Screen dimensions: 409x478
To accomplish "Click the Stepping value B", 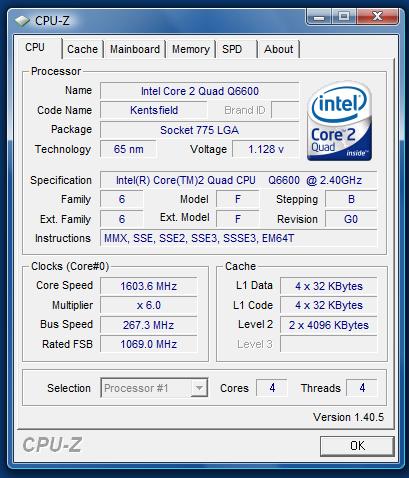I will pyautogui.click(x=351, y=199).
